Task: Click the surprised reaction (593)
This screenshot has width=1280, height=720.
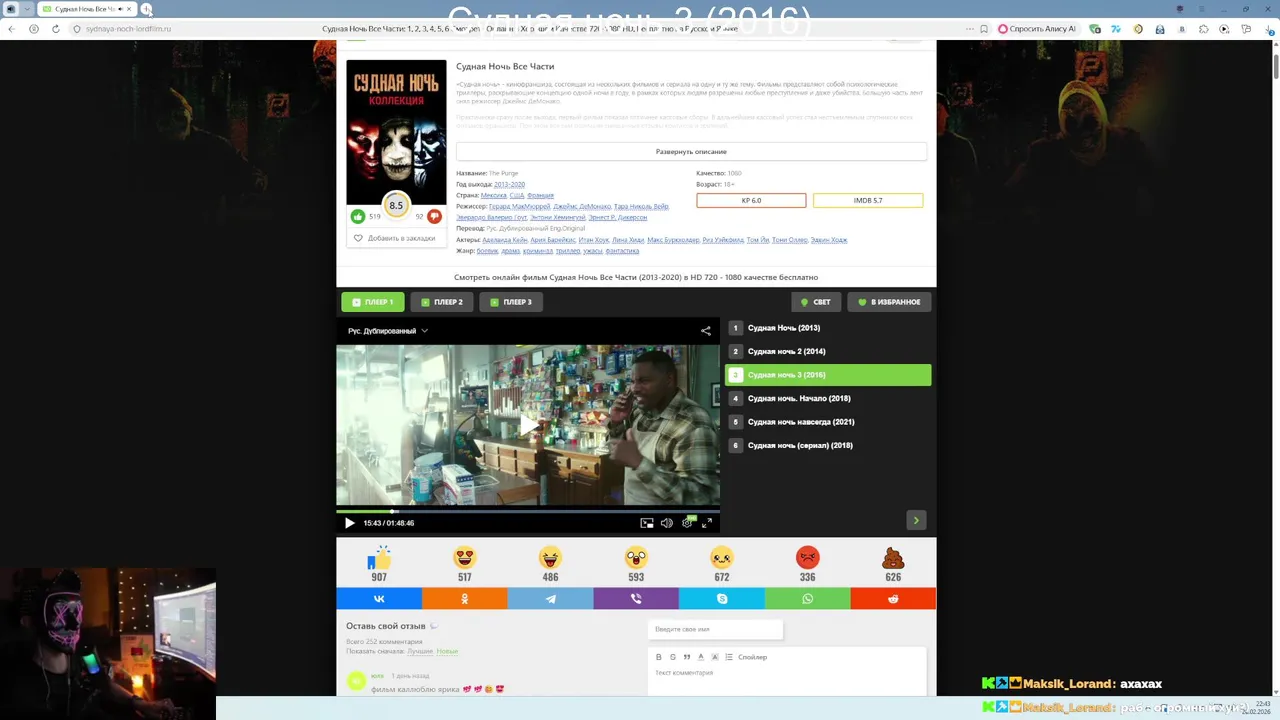Action: coord(636,558)
